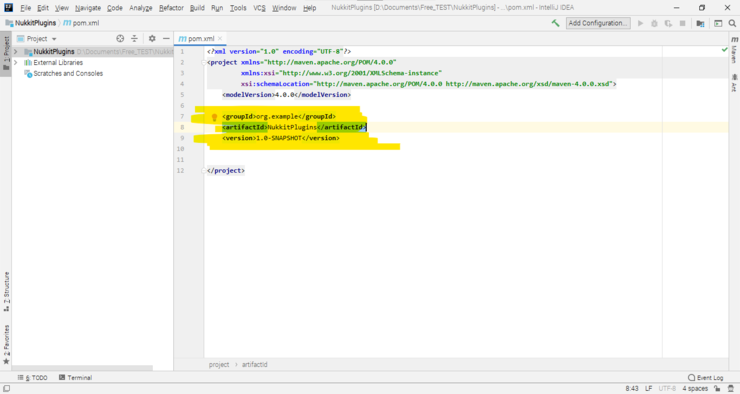Open the Code menu
The width and height of the screenshot is (740, 394).
point(115,8)
